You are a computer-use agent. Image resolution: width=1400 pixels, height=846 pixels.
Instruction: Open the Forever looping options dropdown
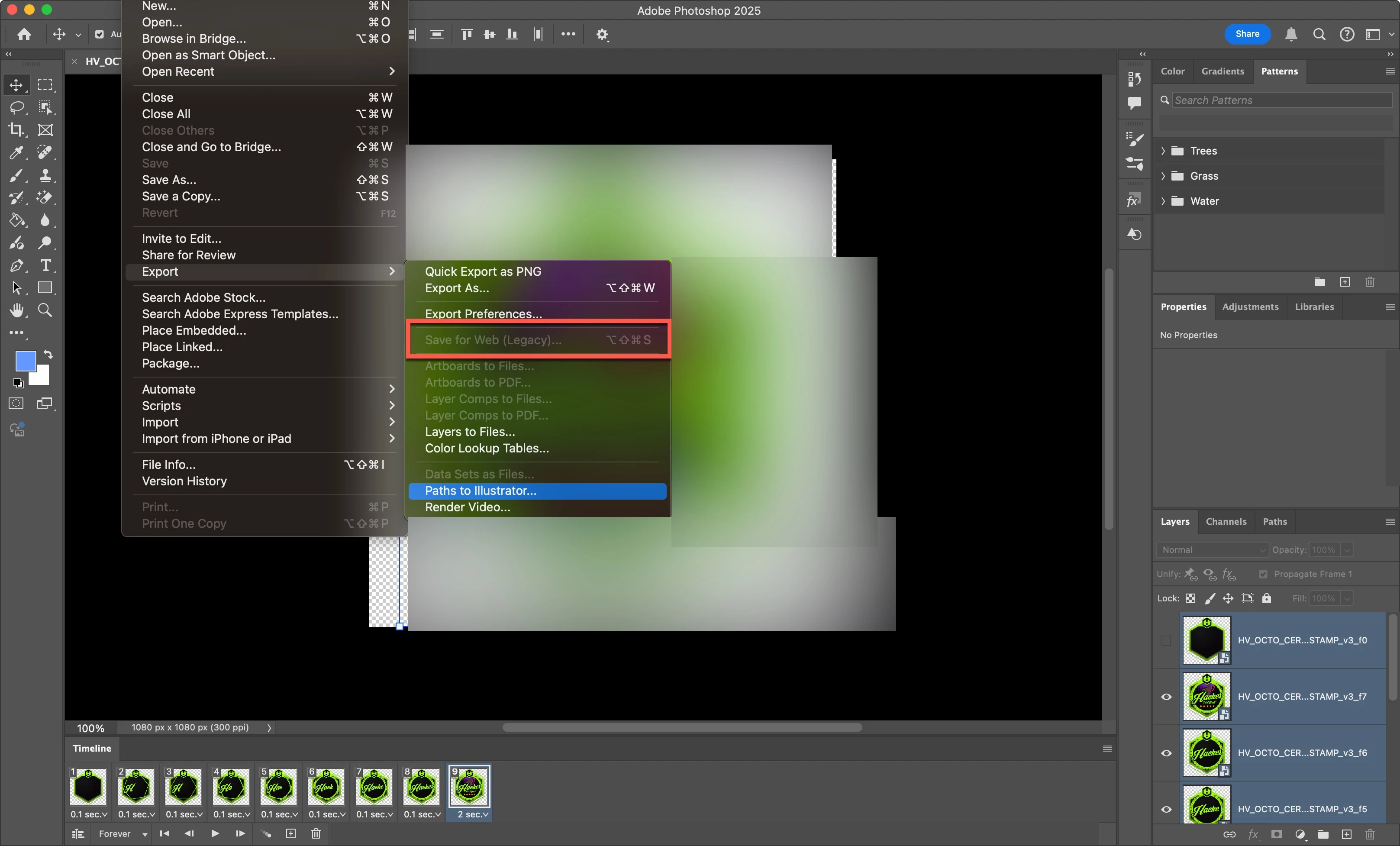(123, 833)
